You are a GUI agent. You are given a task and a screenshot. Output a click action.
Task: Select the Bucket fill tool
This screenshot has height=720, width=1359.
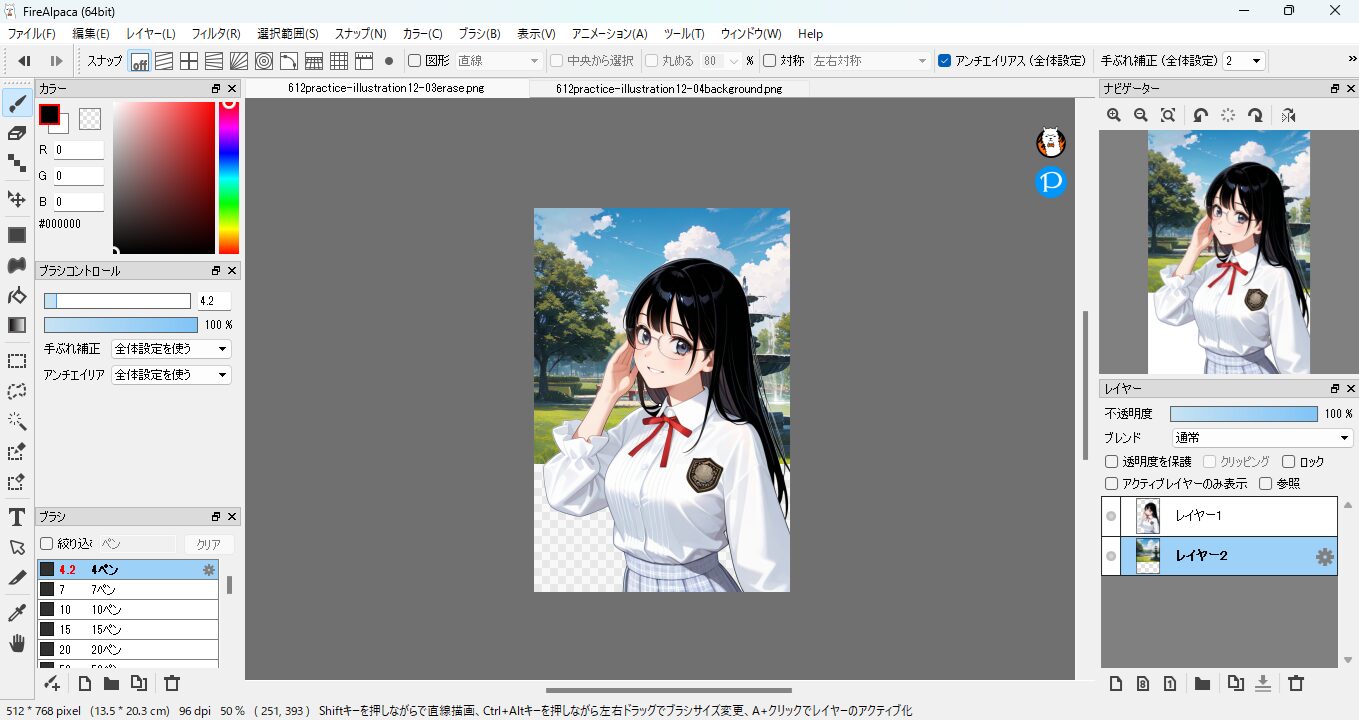(x=17, y=296)
